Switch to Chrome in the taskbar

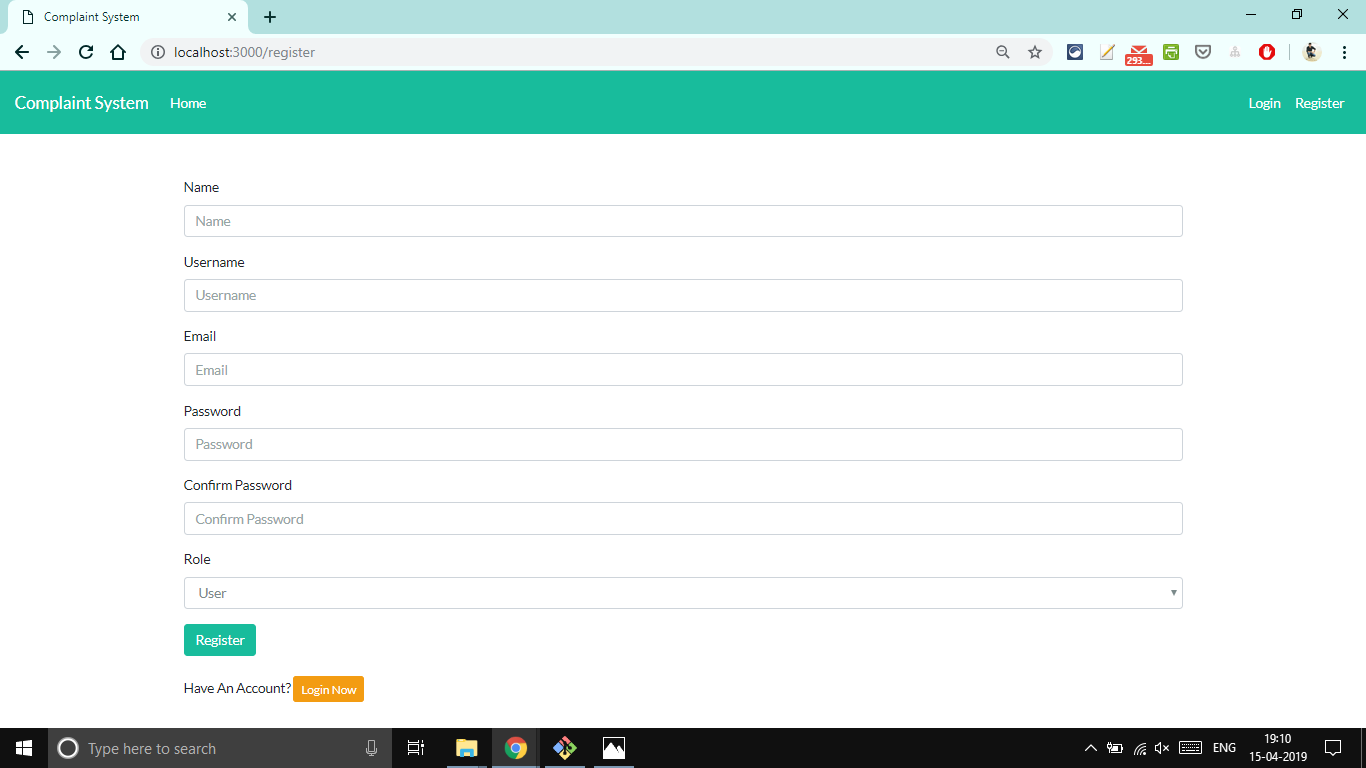(x=516, y=748)
